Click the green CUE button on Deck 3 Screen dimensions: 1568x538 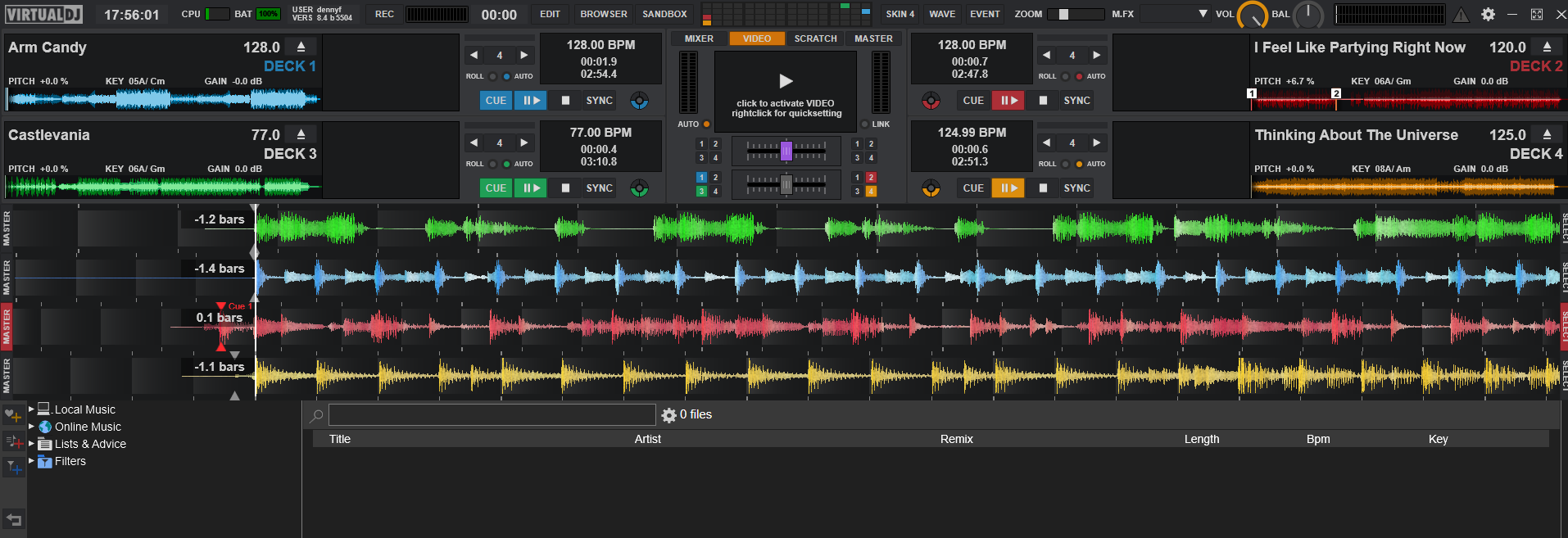[x=496, y=188]
